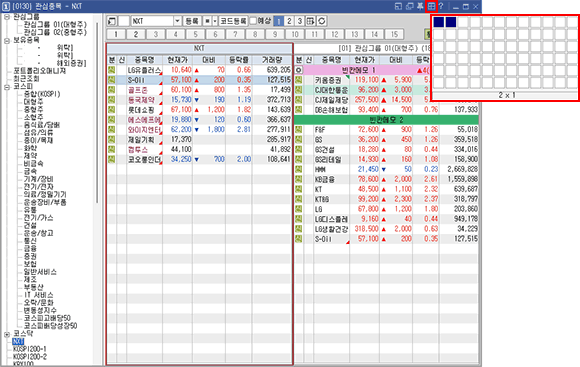Click the 등록 button

click(x=192, y=21)
